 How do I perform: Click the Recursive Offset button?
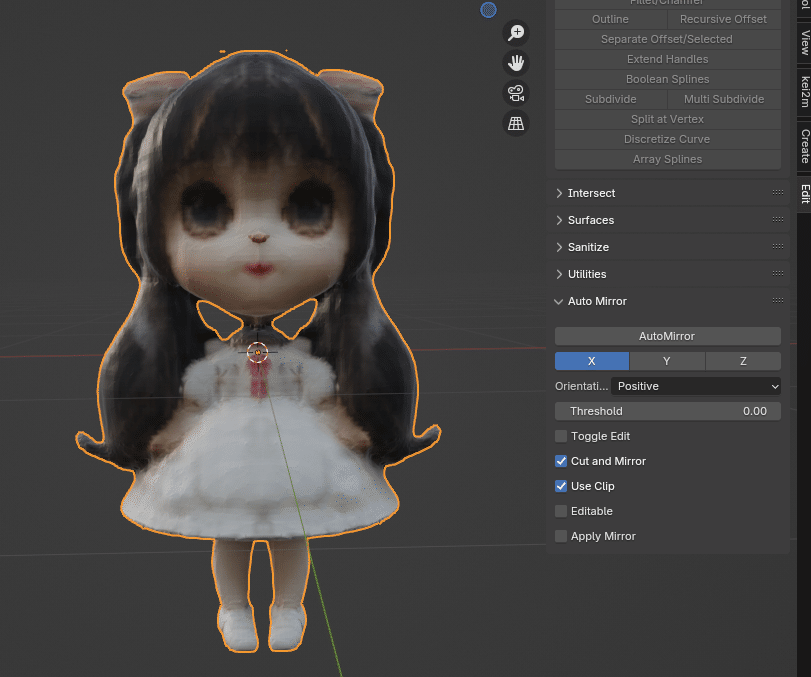[724, 19]
